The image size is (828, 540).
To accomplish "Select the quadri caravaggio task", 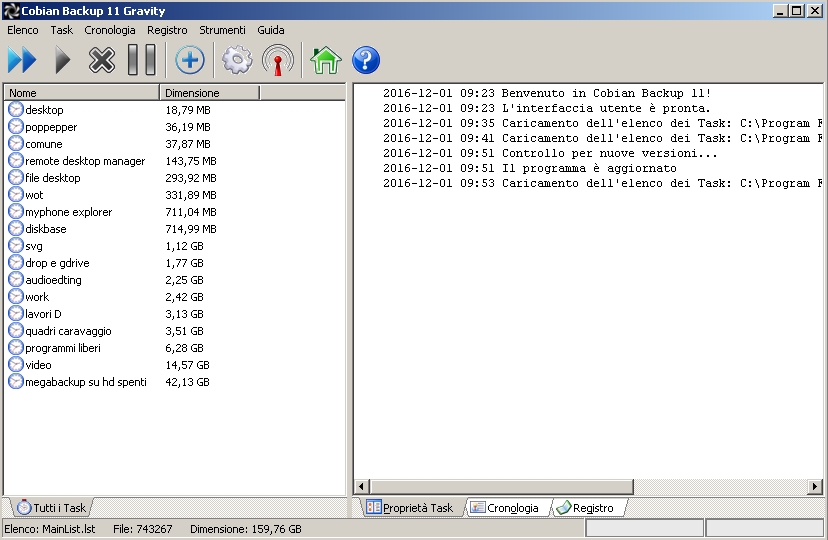I will point(68,331).
